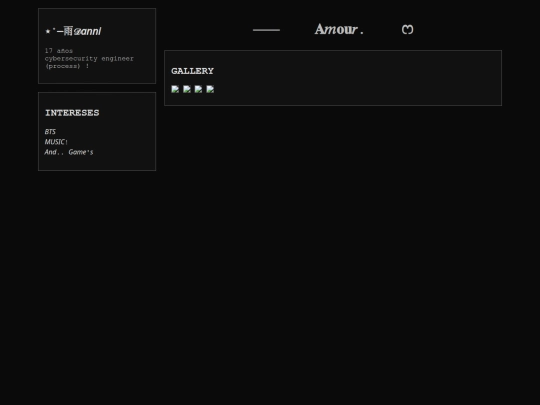
Task: Open the fourth broken gallery image
Action: pos(210,89)
